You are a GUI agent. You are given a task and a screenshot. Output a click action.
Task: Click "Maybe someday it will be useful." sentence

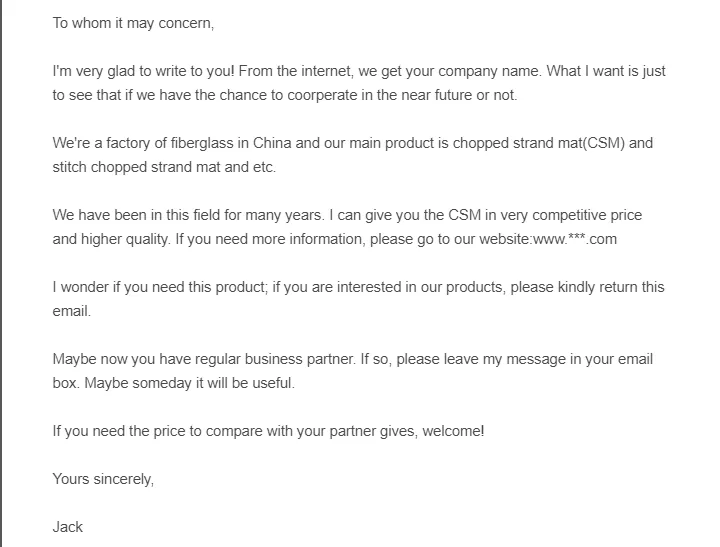point(189,383)
